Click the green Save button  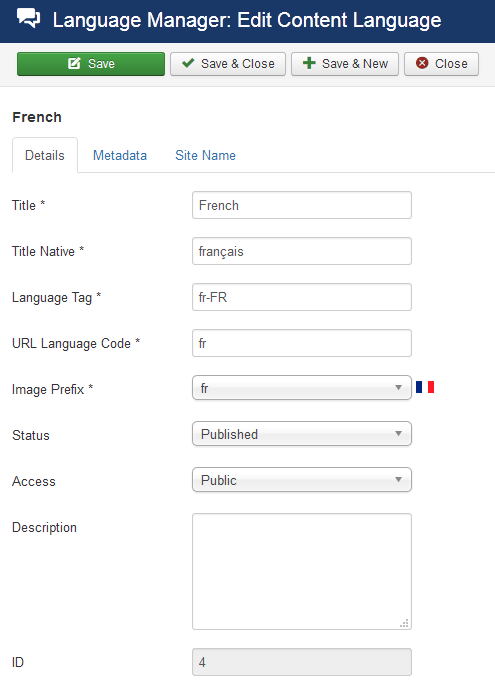click(x=91, y=64)
